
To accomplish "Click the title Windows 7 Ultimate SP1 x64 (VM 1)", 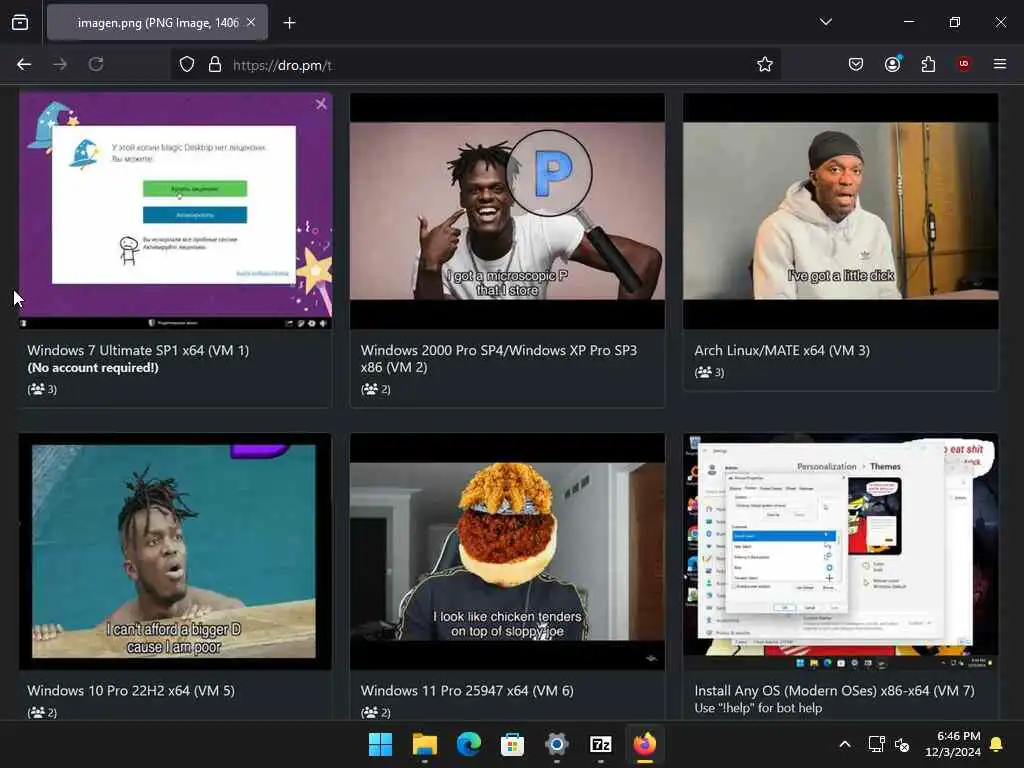I will coord(138,350).
